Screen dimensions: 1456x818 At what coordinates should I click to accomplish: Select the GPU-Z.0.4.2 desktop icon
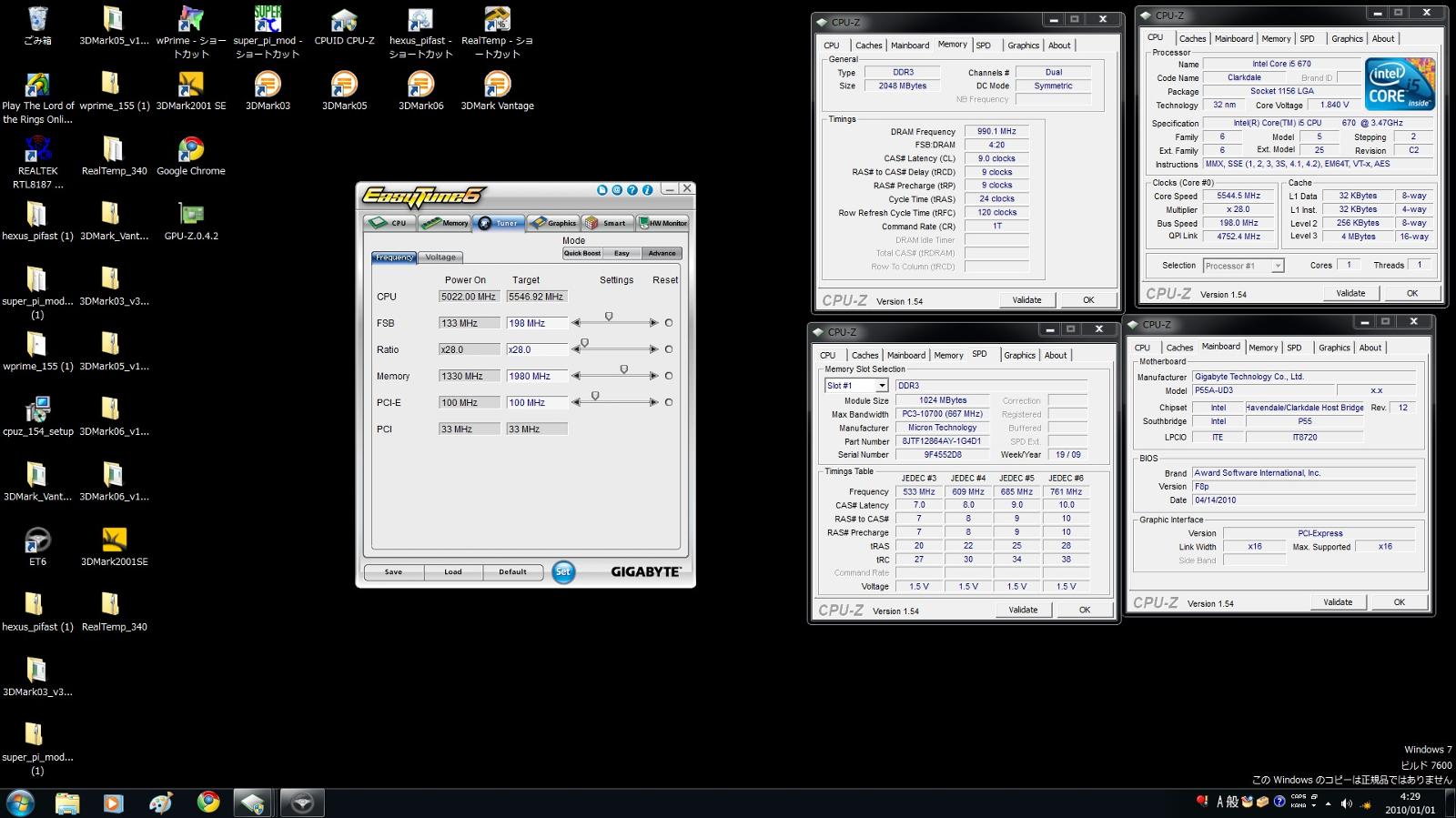pos(191,221)
